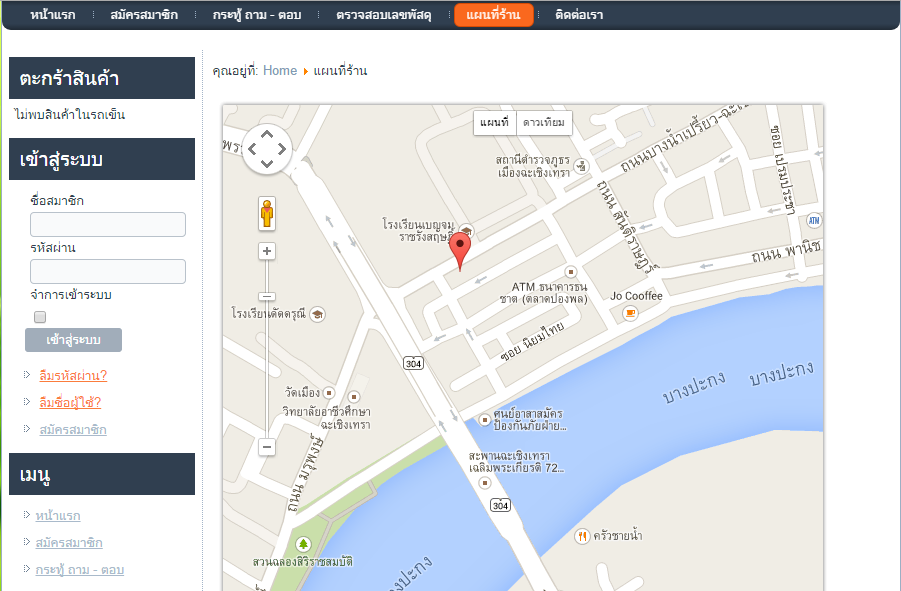Switch map to ดาวเทียม satellite view
Viewport: 901px width, 591px height.
click(x=544, y=123)
